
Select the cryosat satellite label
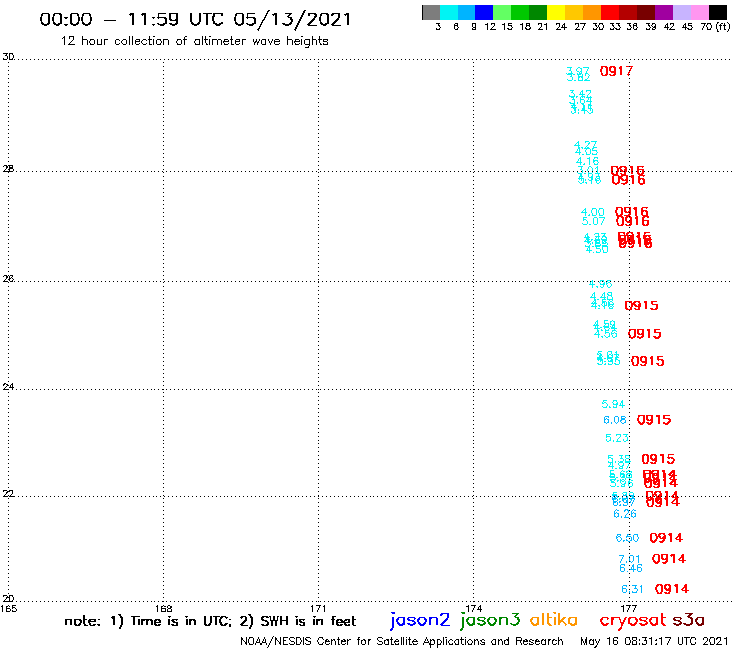pos(633,620)
